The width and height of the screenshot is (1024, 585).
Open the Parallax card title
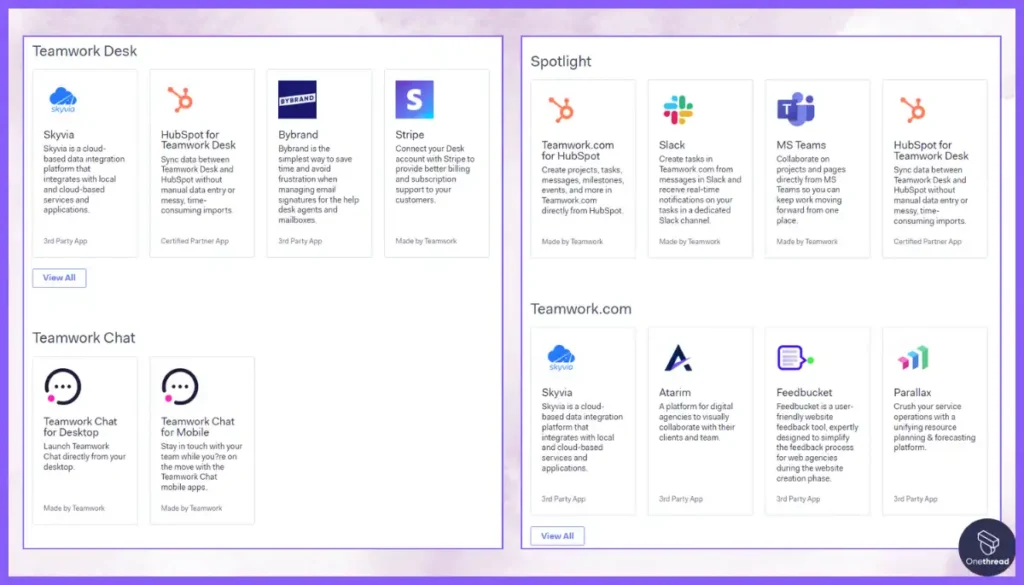coord(912,392)
